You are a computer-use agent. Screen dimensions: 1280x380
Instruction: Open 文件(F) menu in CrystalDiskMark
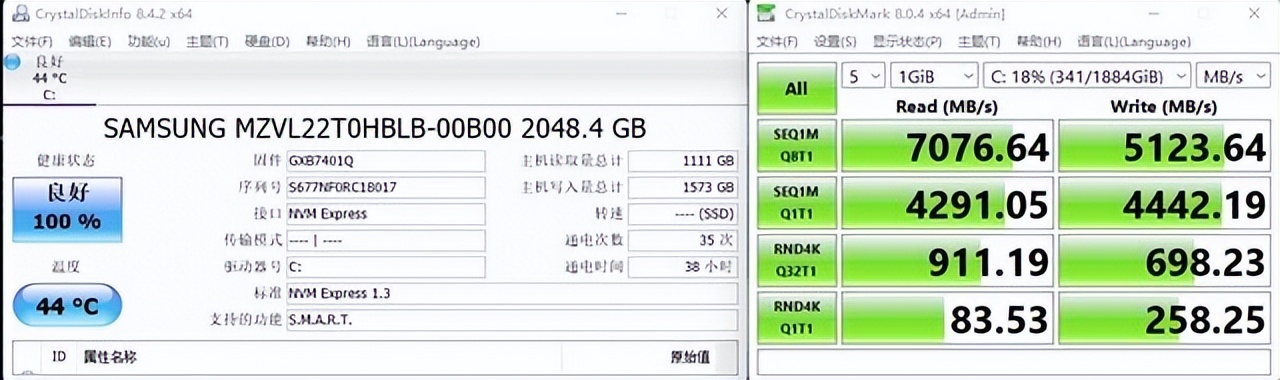[777, 42]
